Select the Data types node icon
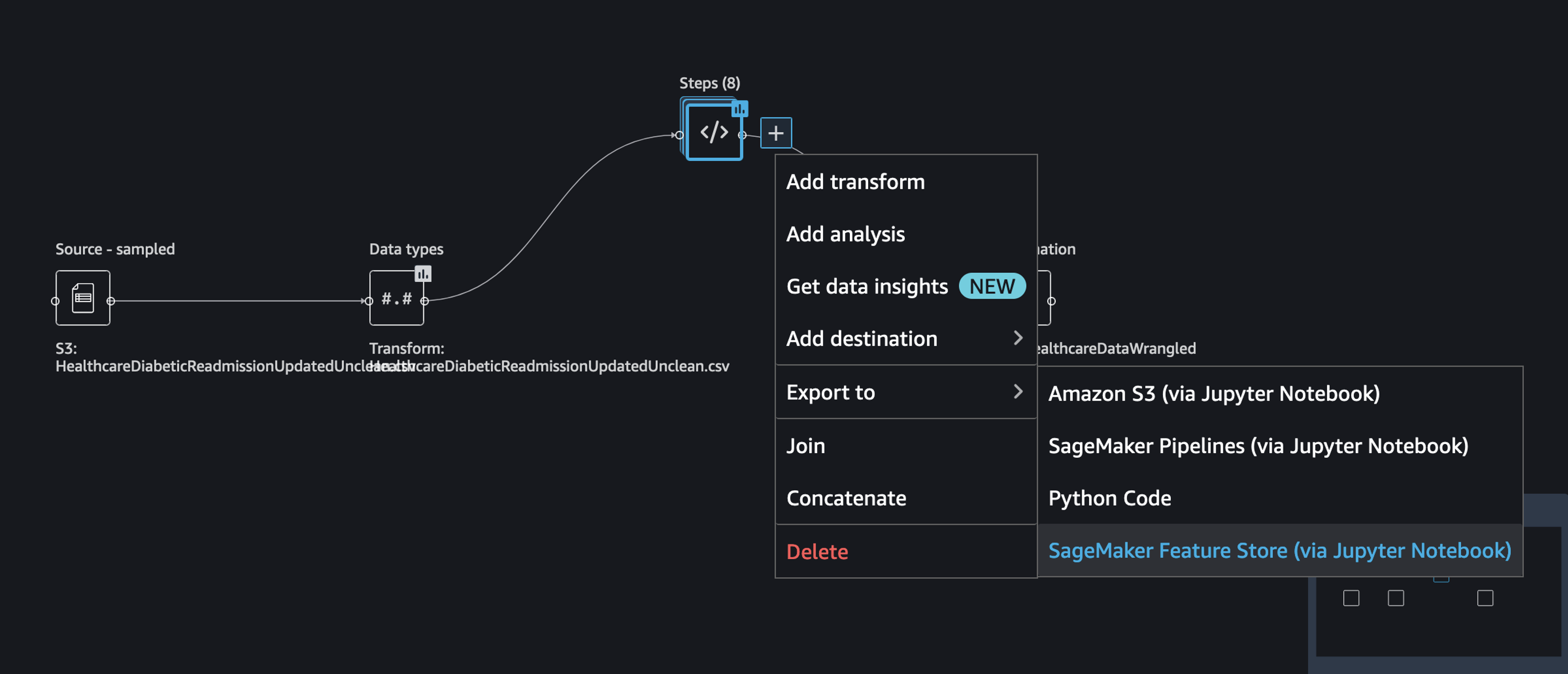Screen dimensions: 1568x674 pyautogui.click(x=396, y=298)
